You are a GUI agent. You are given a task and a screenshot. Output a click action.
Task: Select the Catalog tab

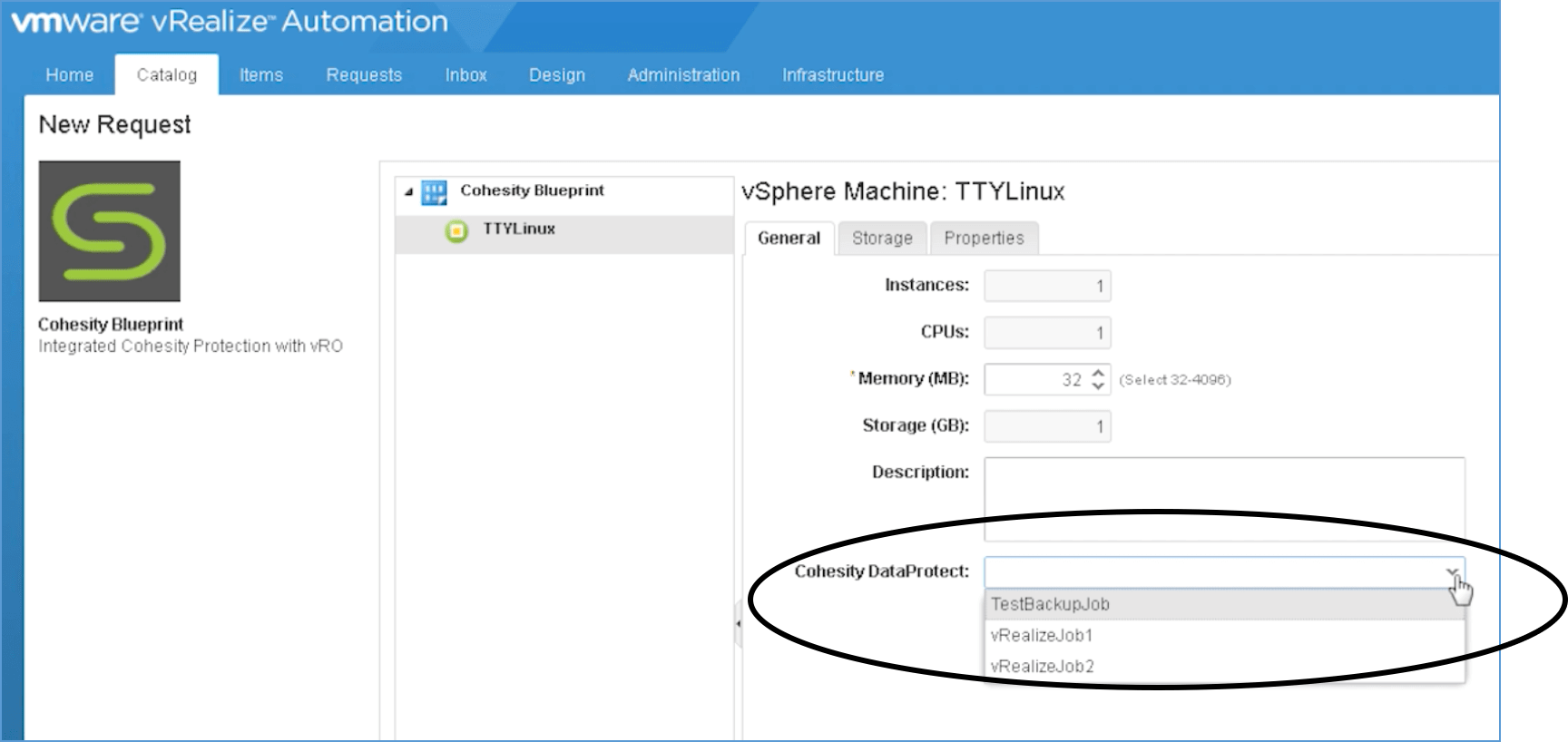coord(166,75)
